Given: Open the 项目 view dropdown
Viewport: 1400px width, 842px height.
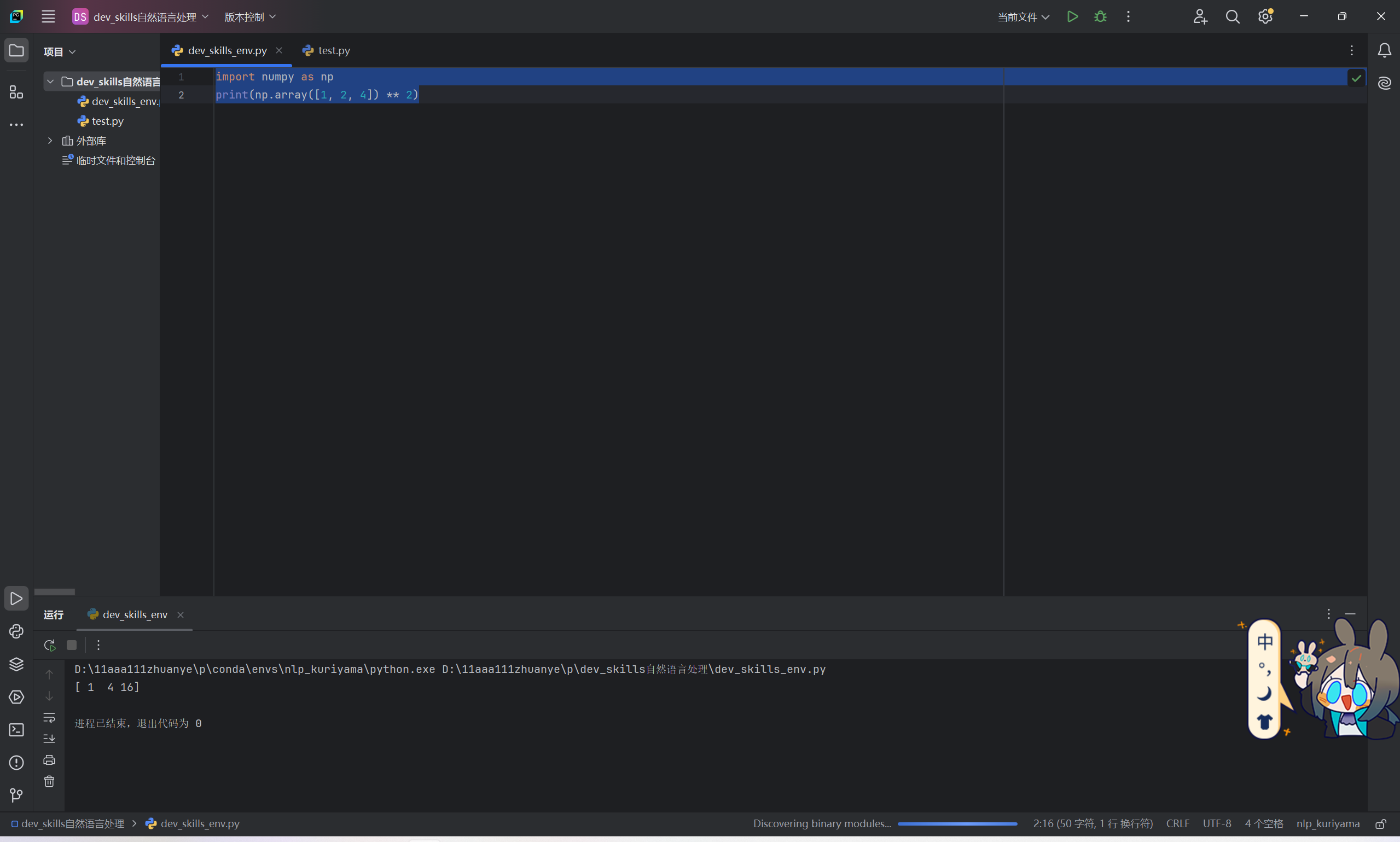Looking at the screenshot, I should (x=60, y=51).
